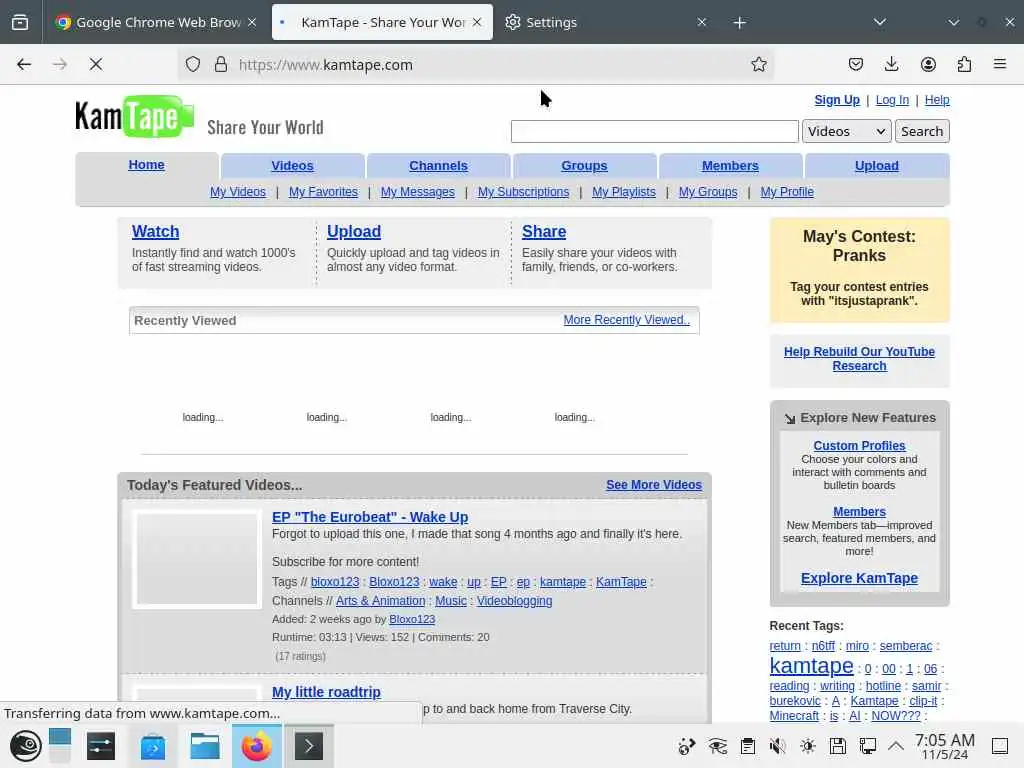Screen dimensions: 1024x768
Task: Toggle the muted volume tray icon
Action: [x=777, y=746]
